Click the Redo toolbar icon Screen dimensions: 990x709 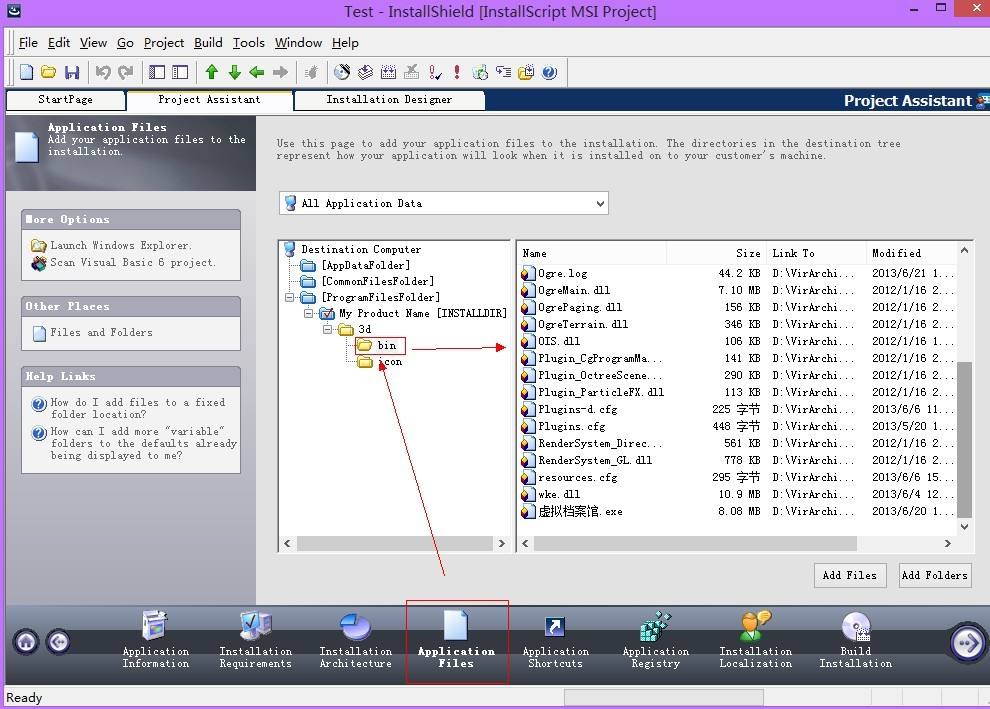point(126,72)
